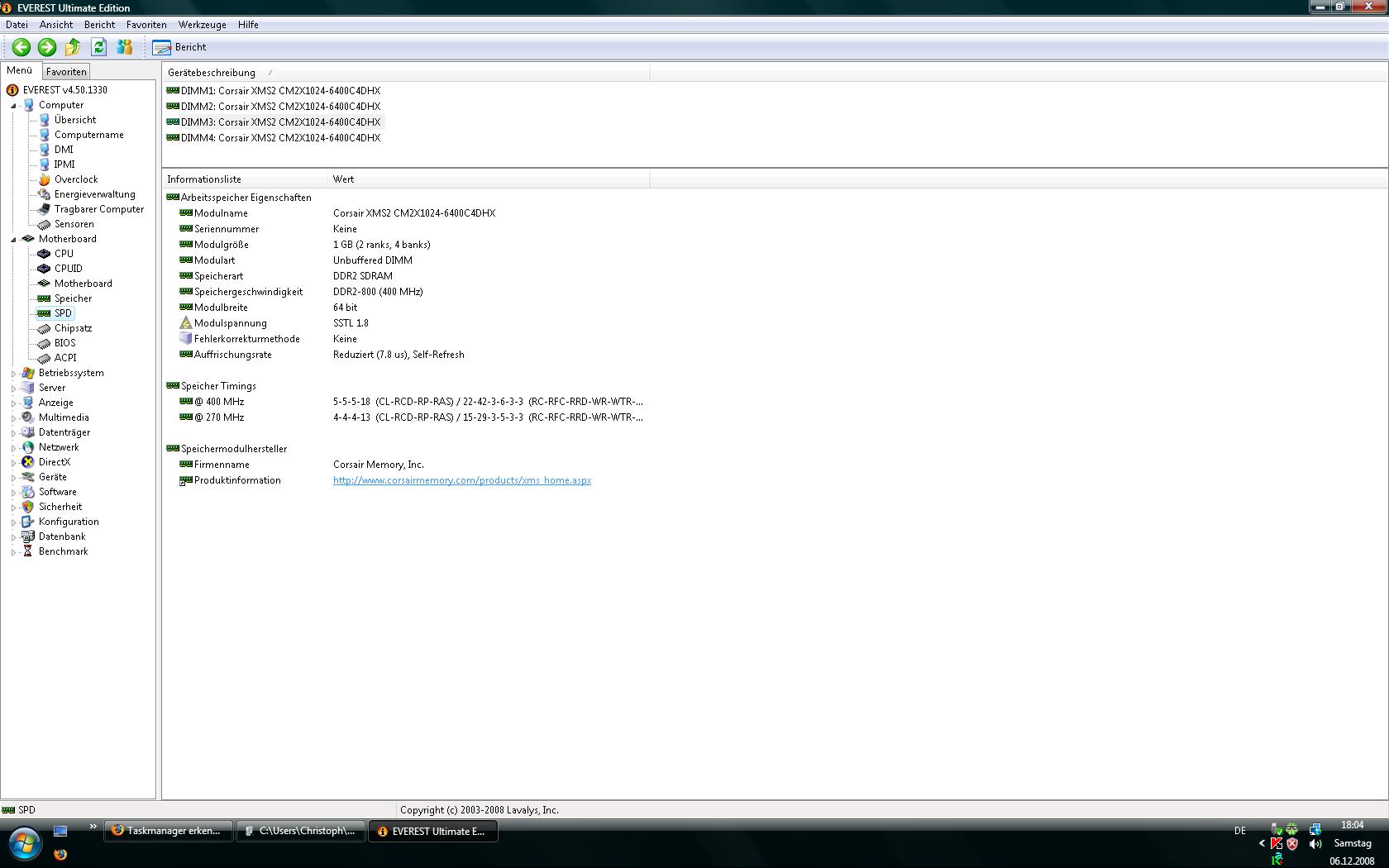Switch to Taskmanager Firefox taskbar button

169,831
